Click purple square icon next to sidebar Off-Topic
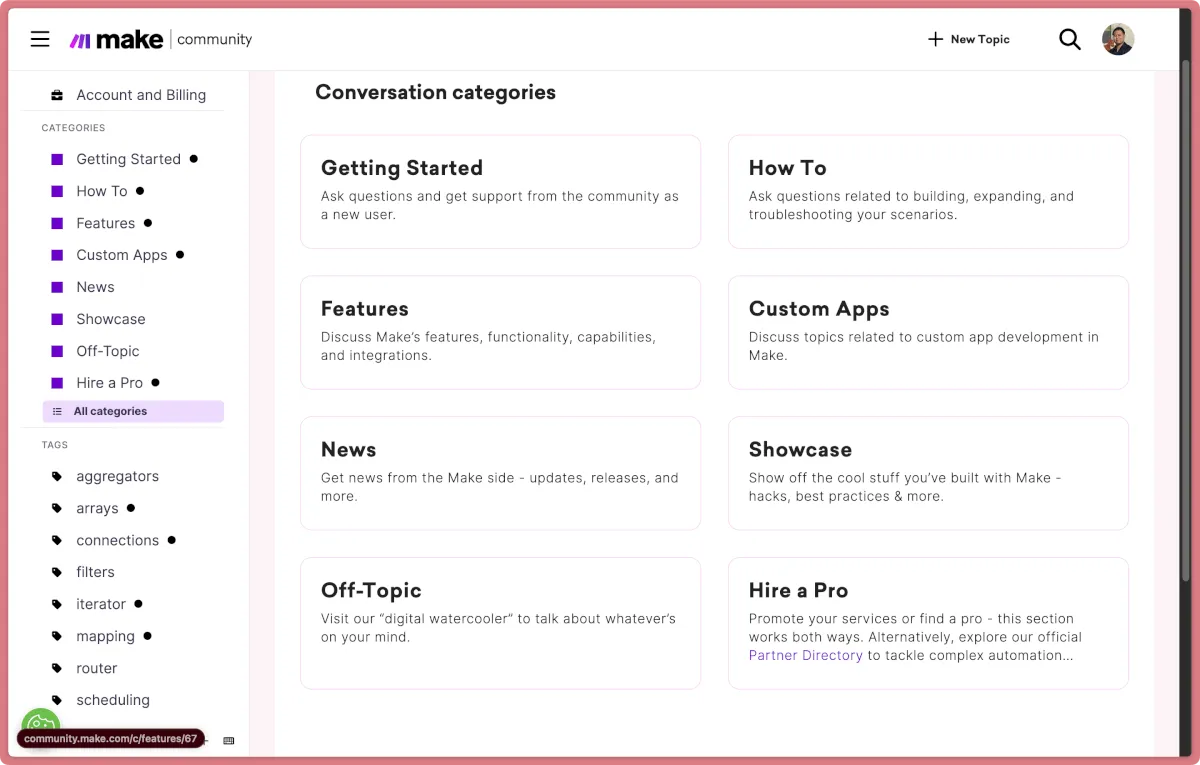1200x765 pixels. click(x=57, y=351)
